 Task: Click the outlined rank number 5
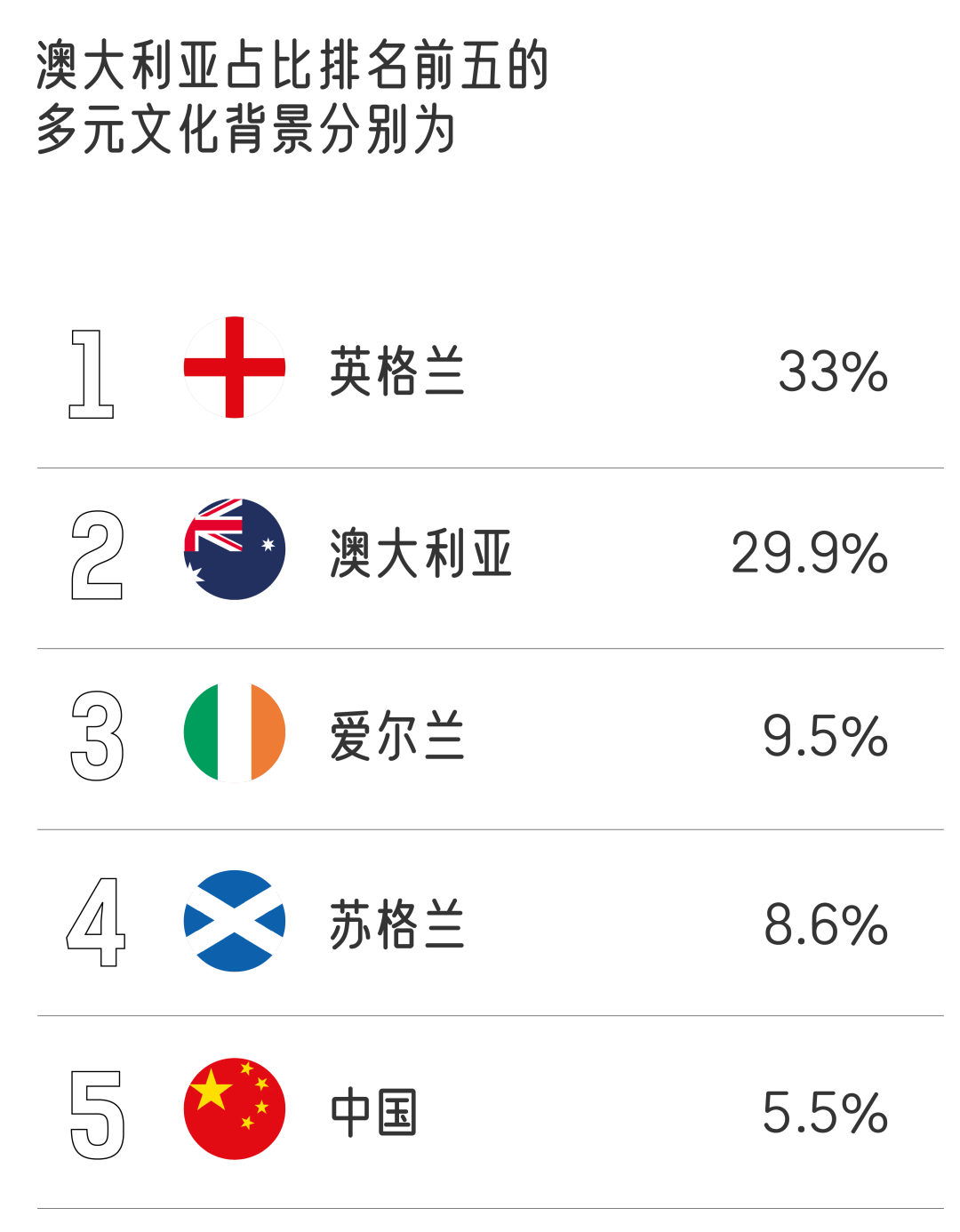[97, 1115]
